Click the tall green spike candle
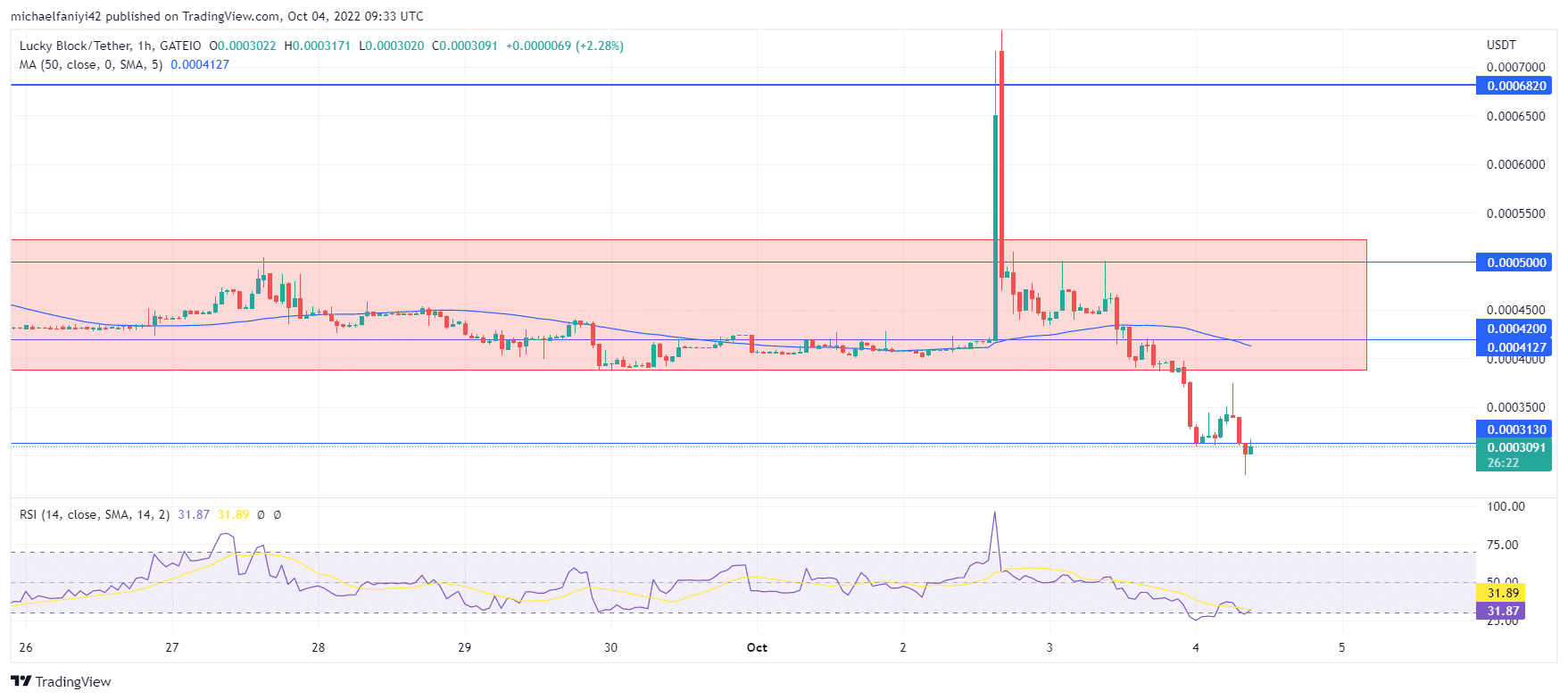 click(x=995, y=228)
